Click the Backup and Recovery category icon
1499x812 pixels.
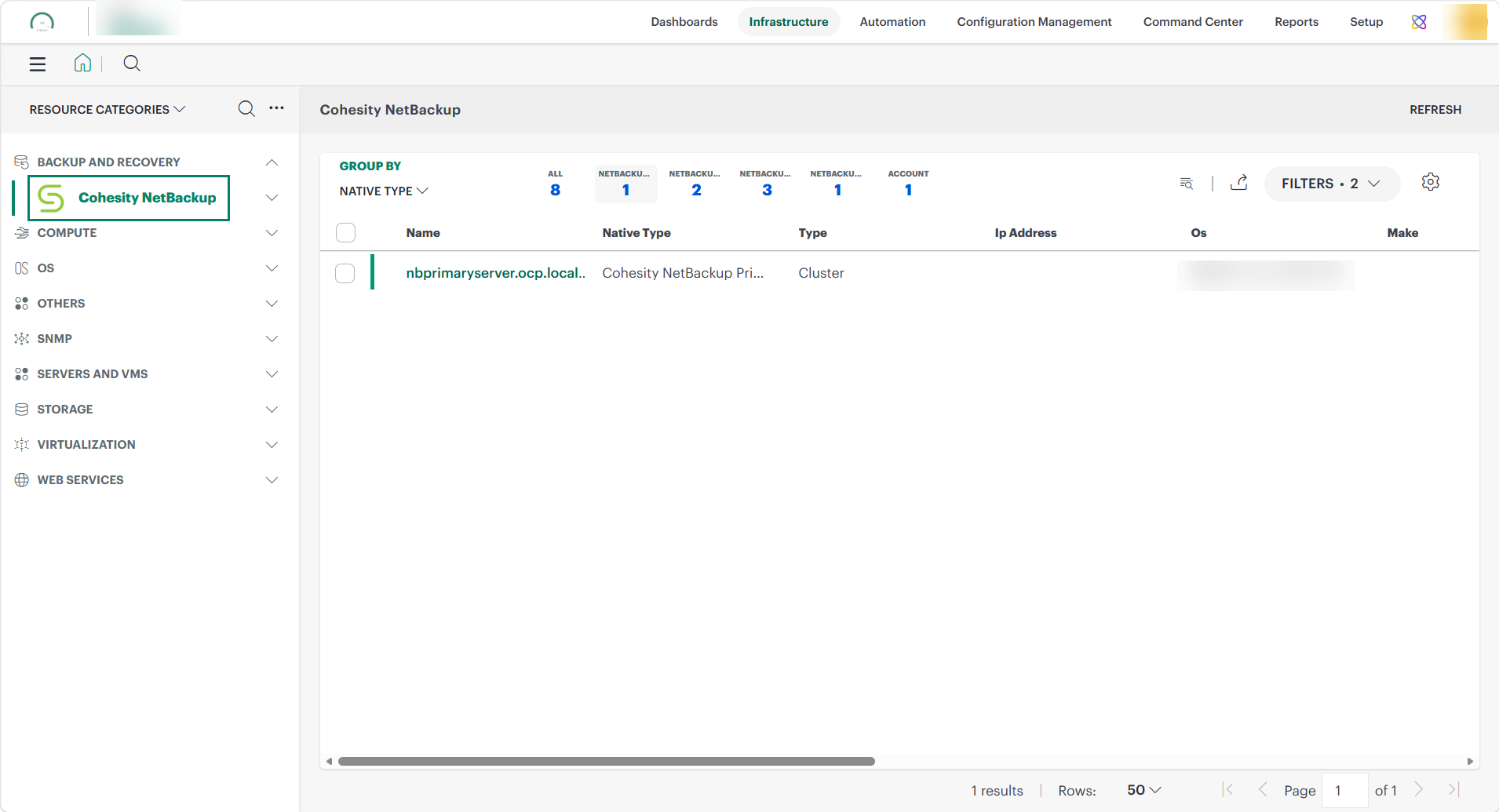[x=21, y=162]
